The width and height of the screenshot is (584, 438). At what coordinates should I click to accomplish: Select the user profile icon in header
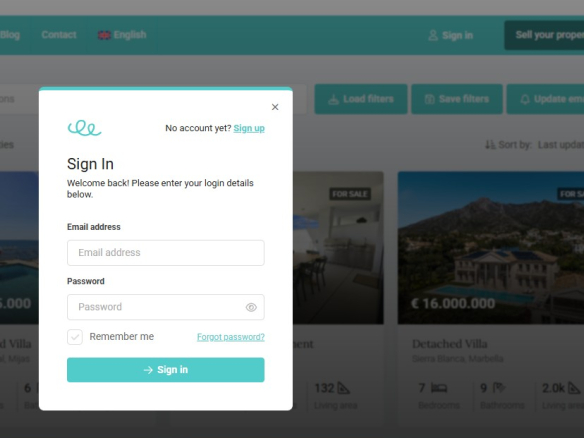click(x=433, y=35)
